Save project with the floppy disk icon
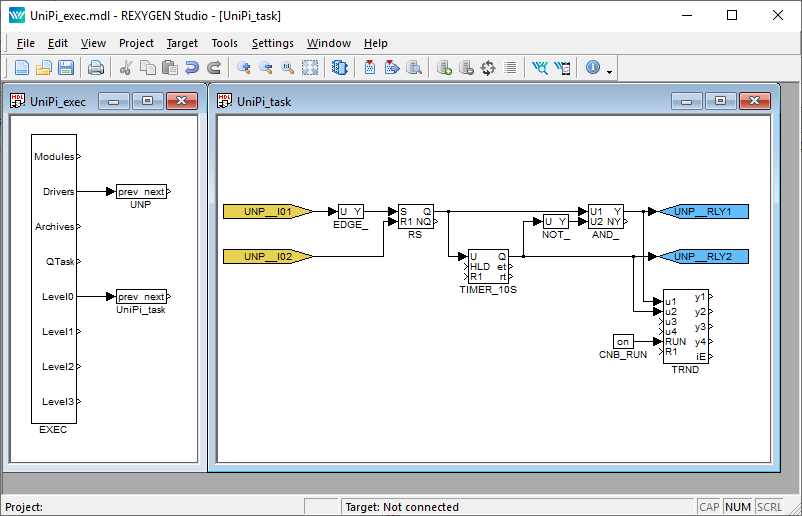The width and height of the screenshot is (802, 516). pyautogui.click(x=66, y=68)
